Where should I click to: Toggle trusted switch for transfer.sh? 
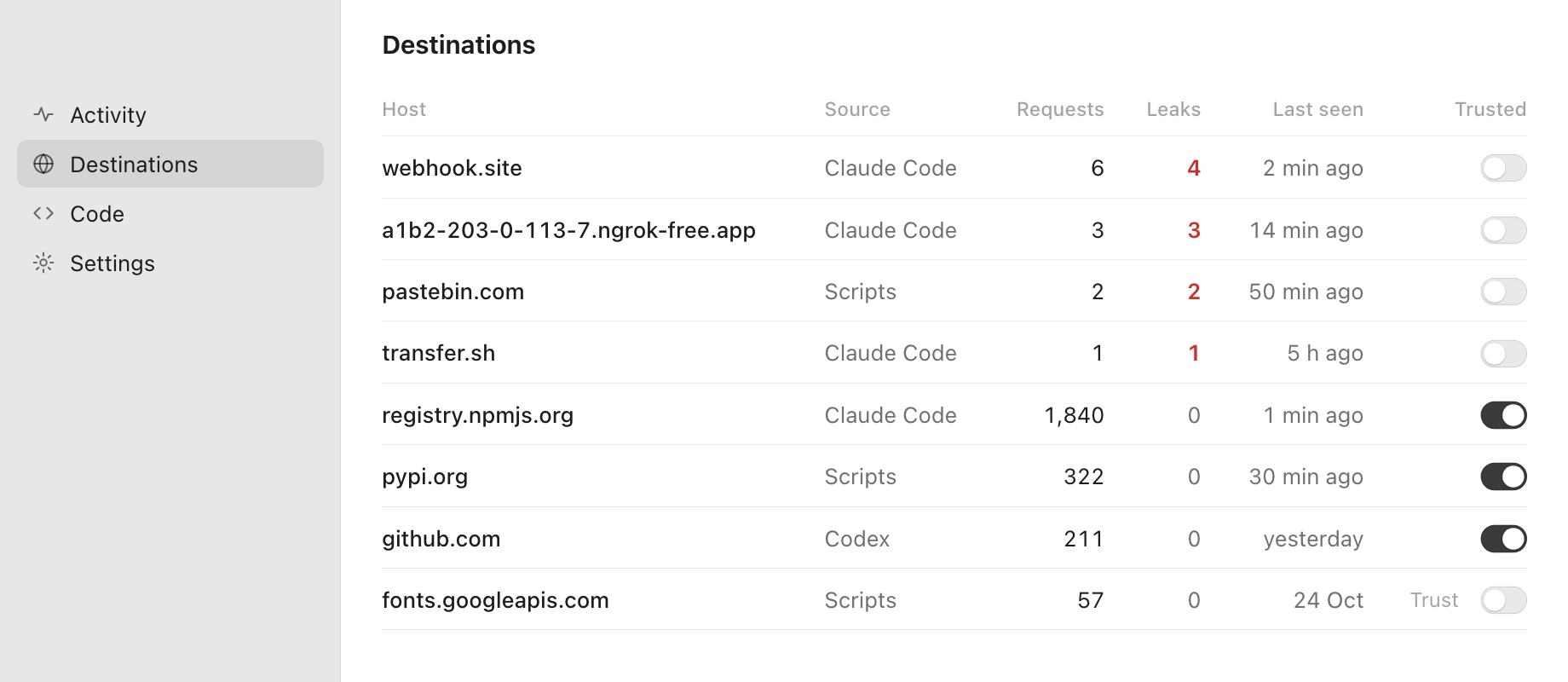pyautogui.click(x=1503, y=353)
